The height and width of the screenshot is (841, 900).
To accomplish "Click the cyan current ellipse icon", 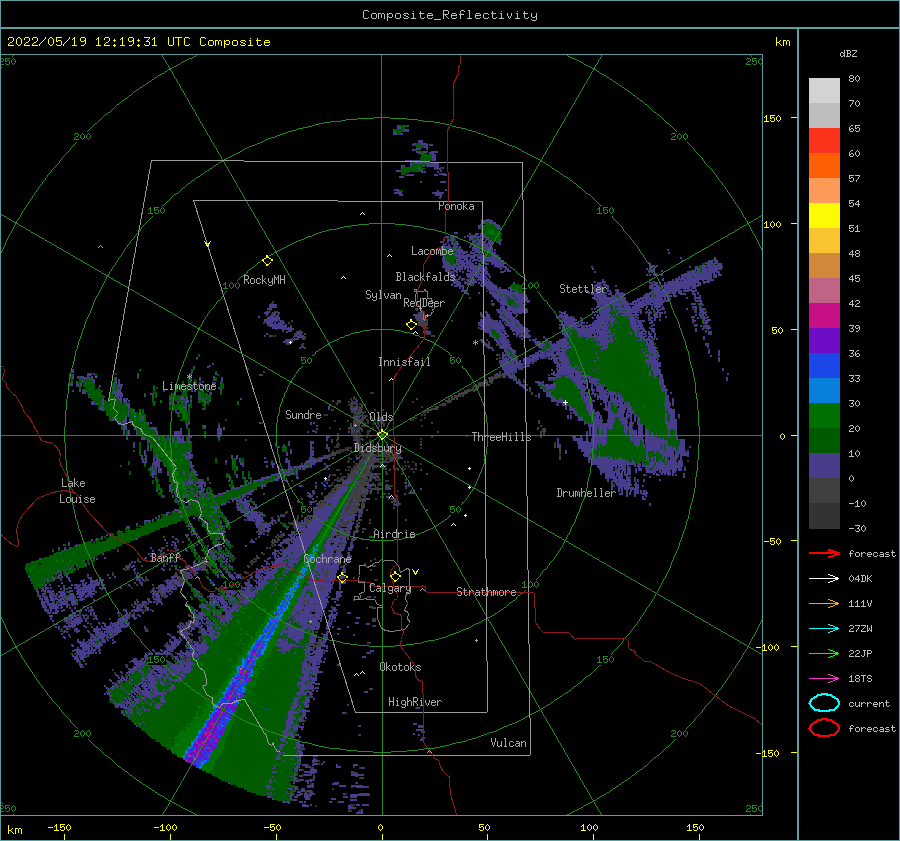I will coord(824,703).
